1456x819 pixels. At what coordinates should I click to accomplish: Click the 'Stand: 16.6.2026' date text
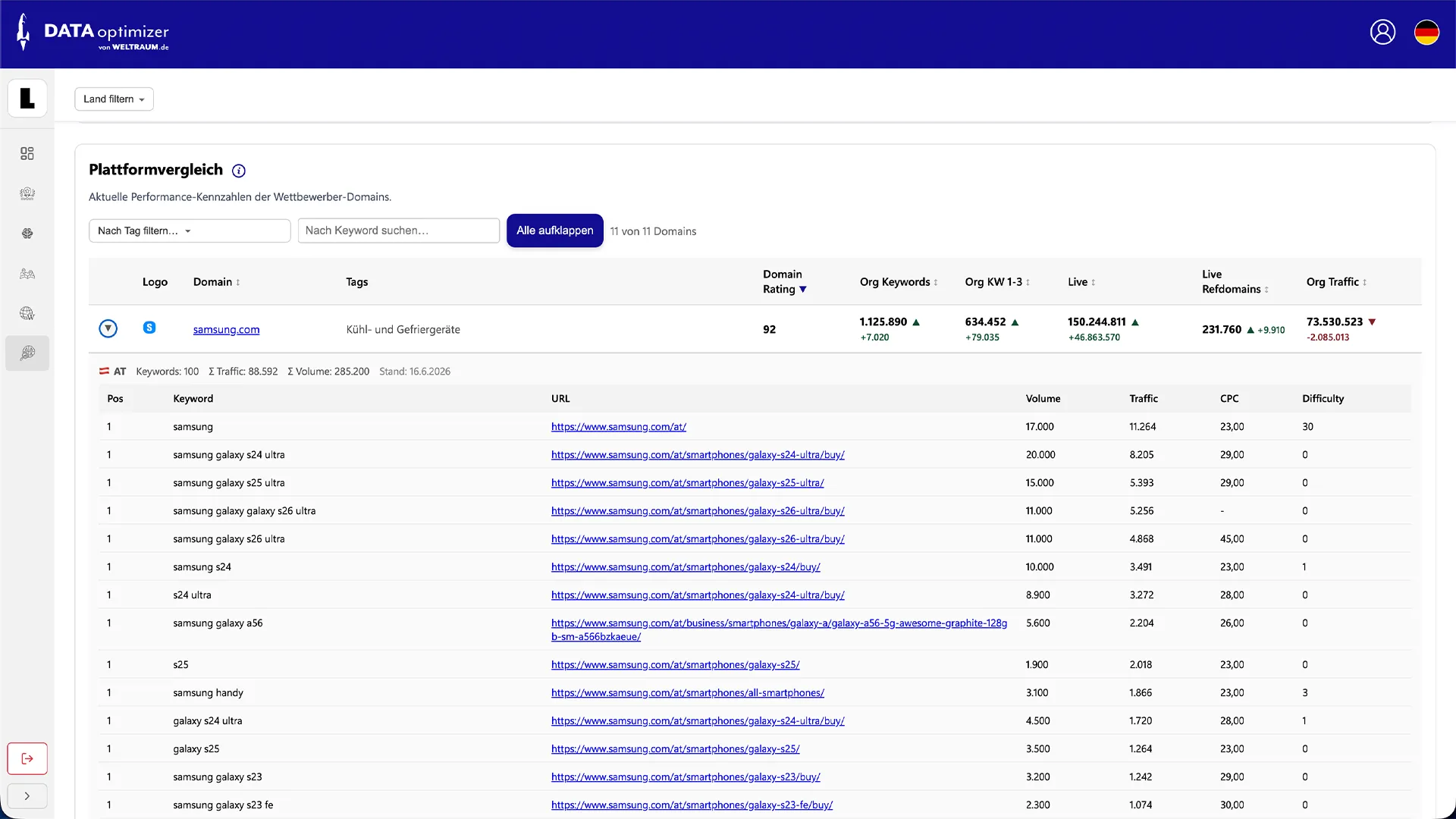(x=415, y=372)
